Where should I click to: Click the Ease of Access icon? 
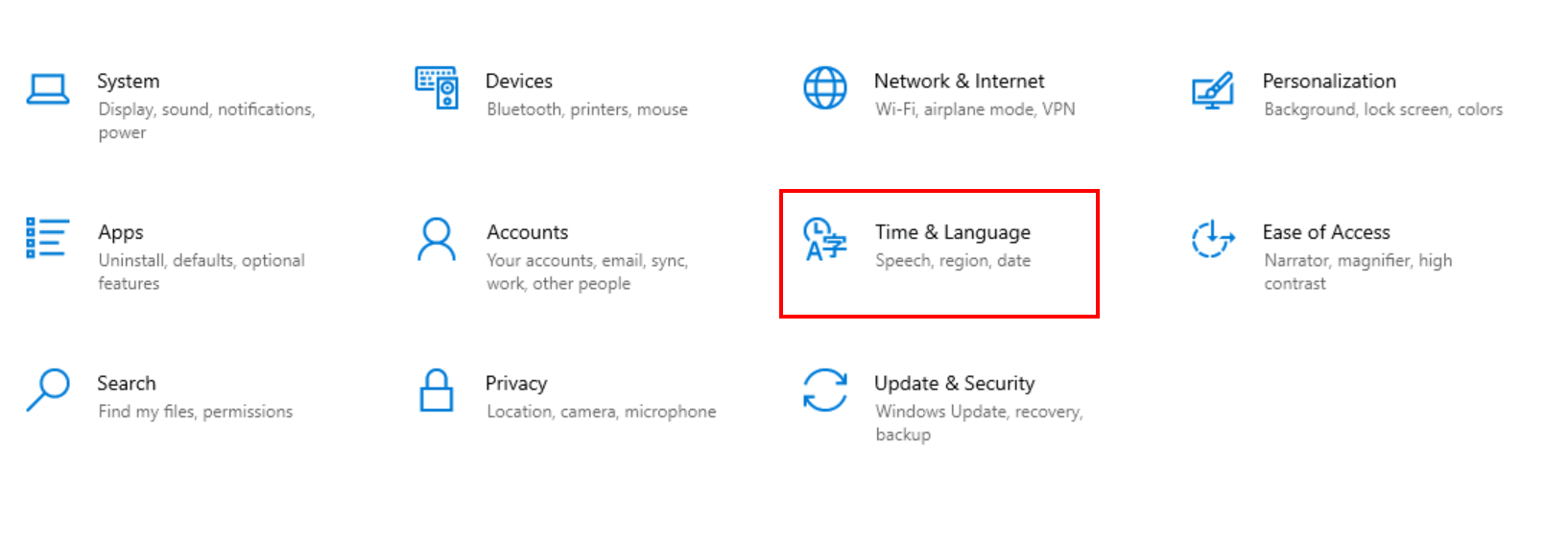[x=1213, y=239]
